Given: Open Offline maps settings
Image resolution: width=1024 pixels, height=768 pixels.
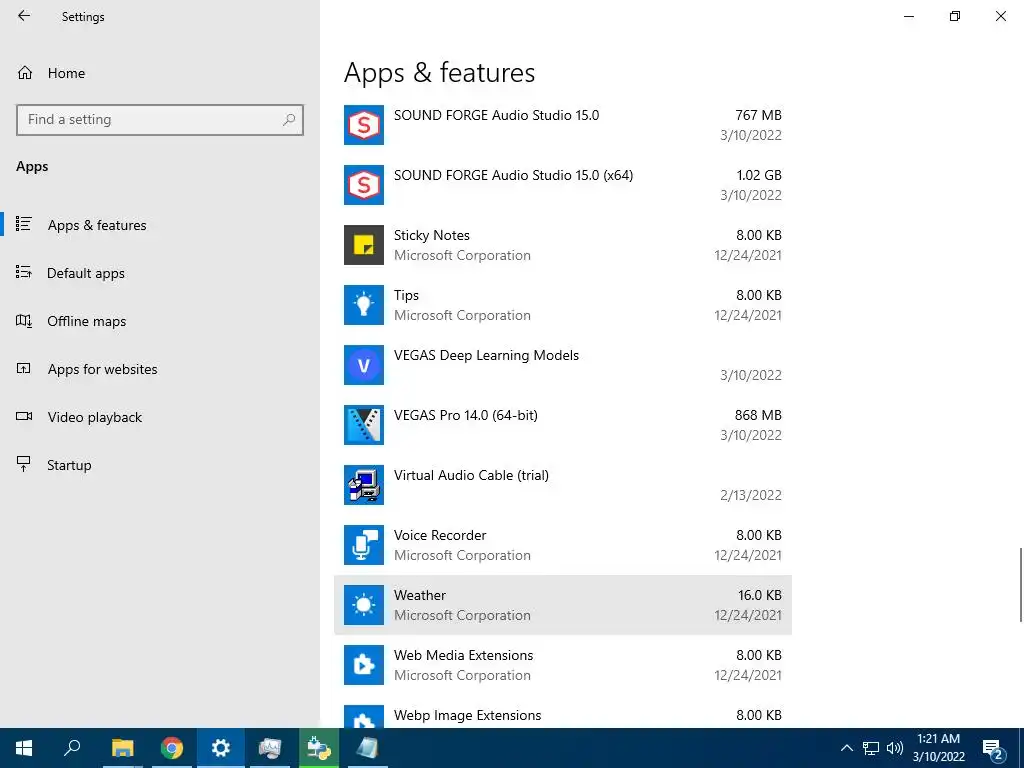Looking at the screenshot, I should pyautogui.click(x=86, y=321).
